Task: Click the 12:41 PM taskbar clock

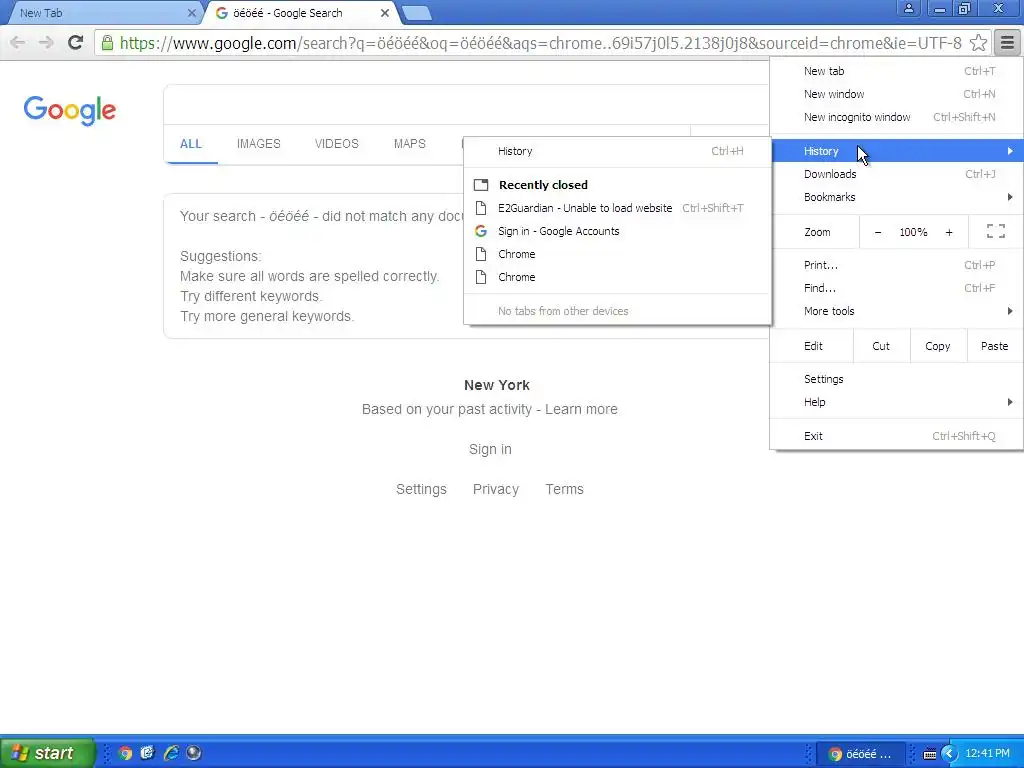Action: click(x=987, y=754)
